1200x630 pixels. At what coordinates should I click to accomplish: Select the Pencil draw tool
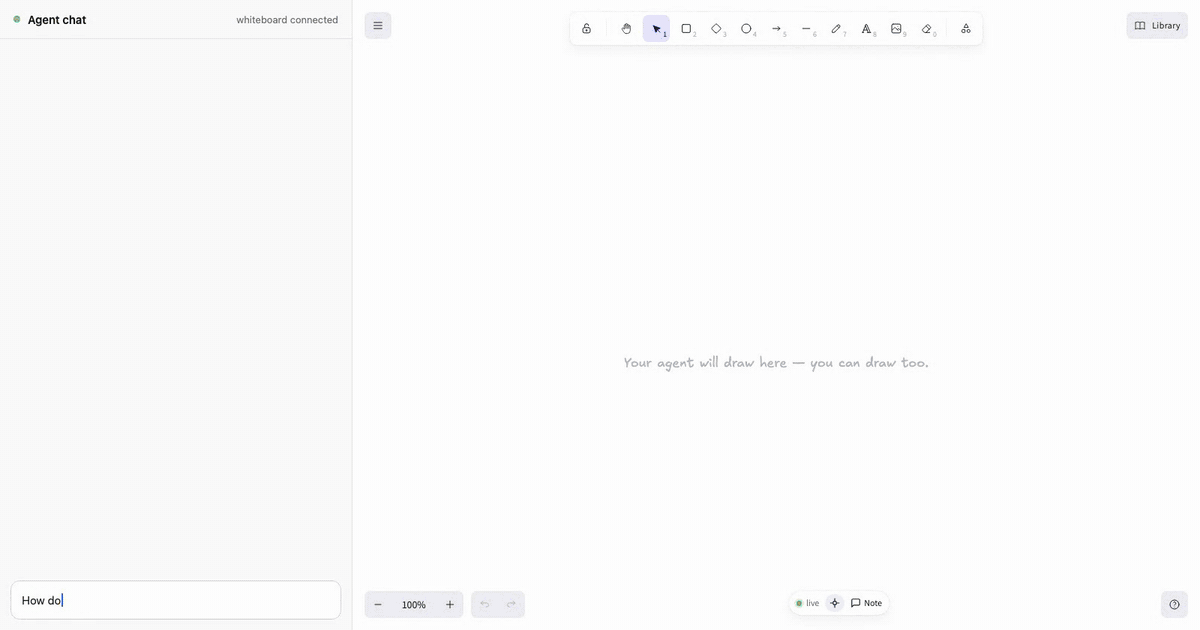(x=837, y=29)
